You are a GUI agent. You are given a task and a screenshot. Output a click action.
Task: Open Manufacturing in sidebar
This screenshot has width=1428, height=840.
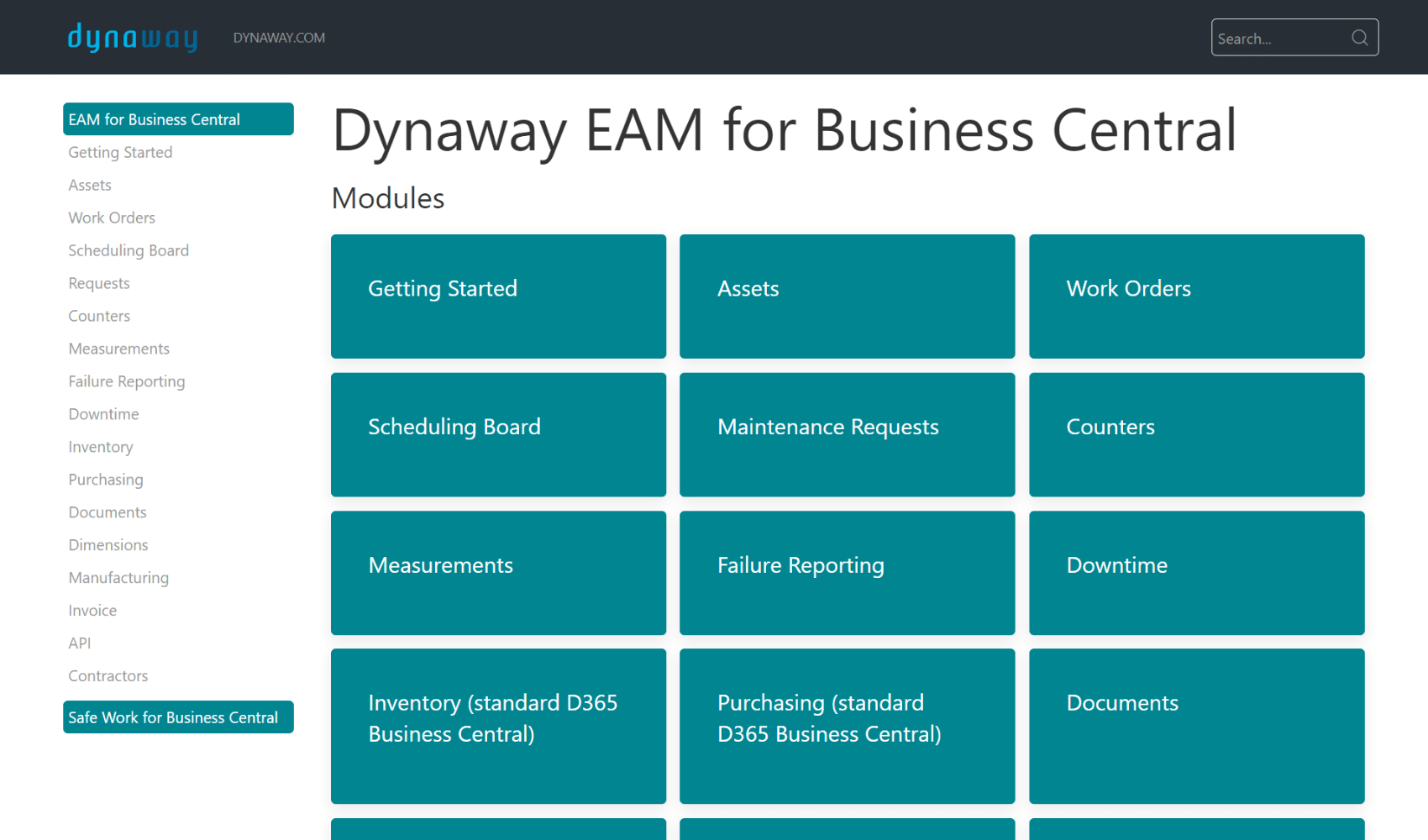(x=118, y=578)
